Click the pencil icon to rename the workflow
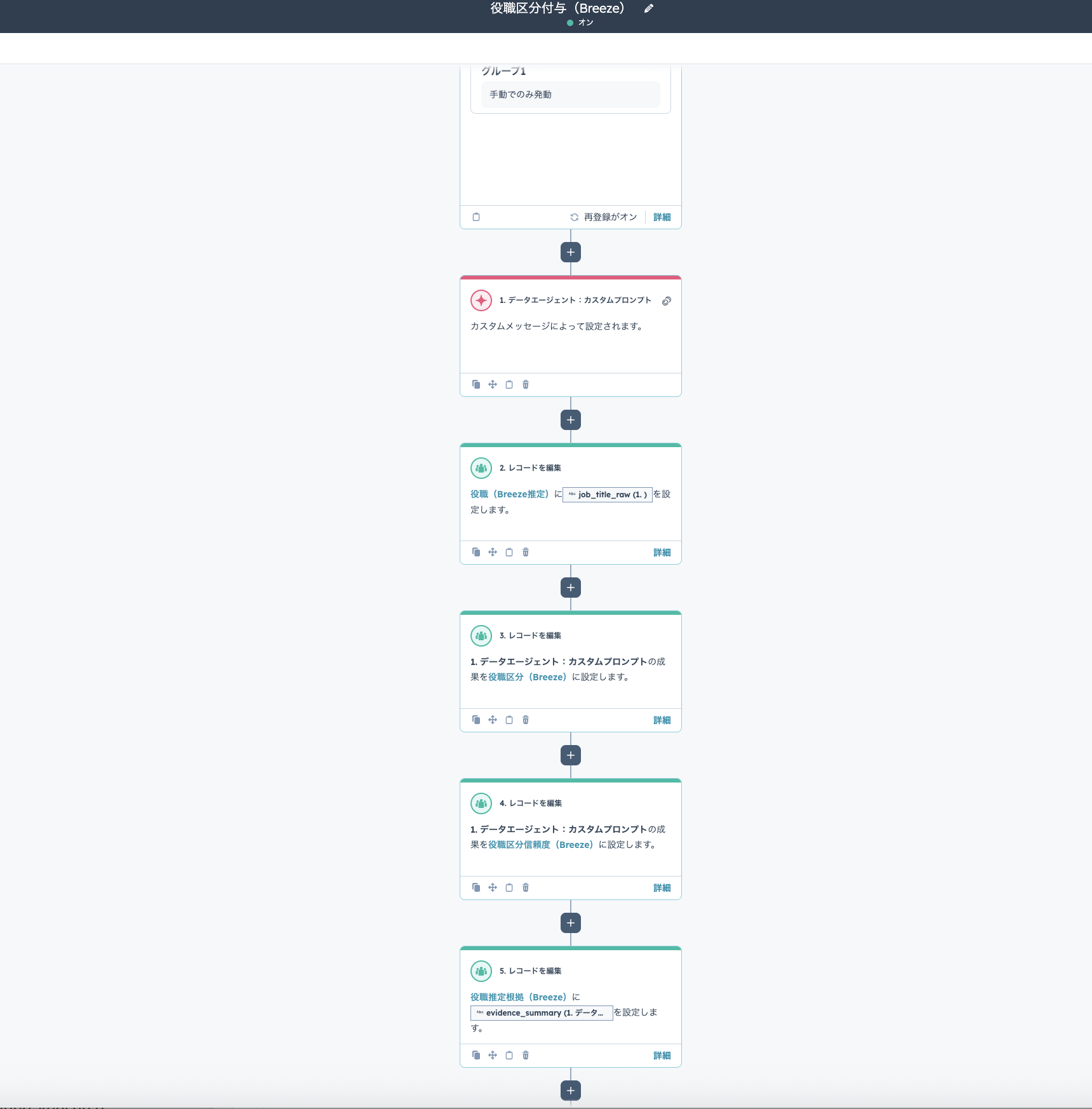The width and height of the screenshot is (1092, 1109). [648, 9]
